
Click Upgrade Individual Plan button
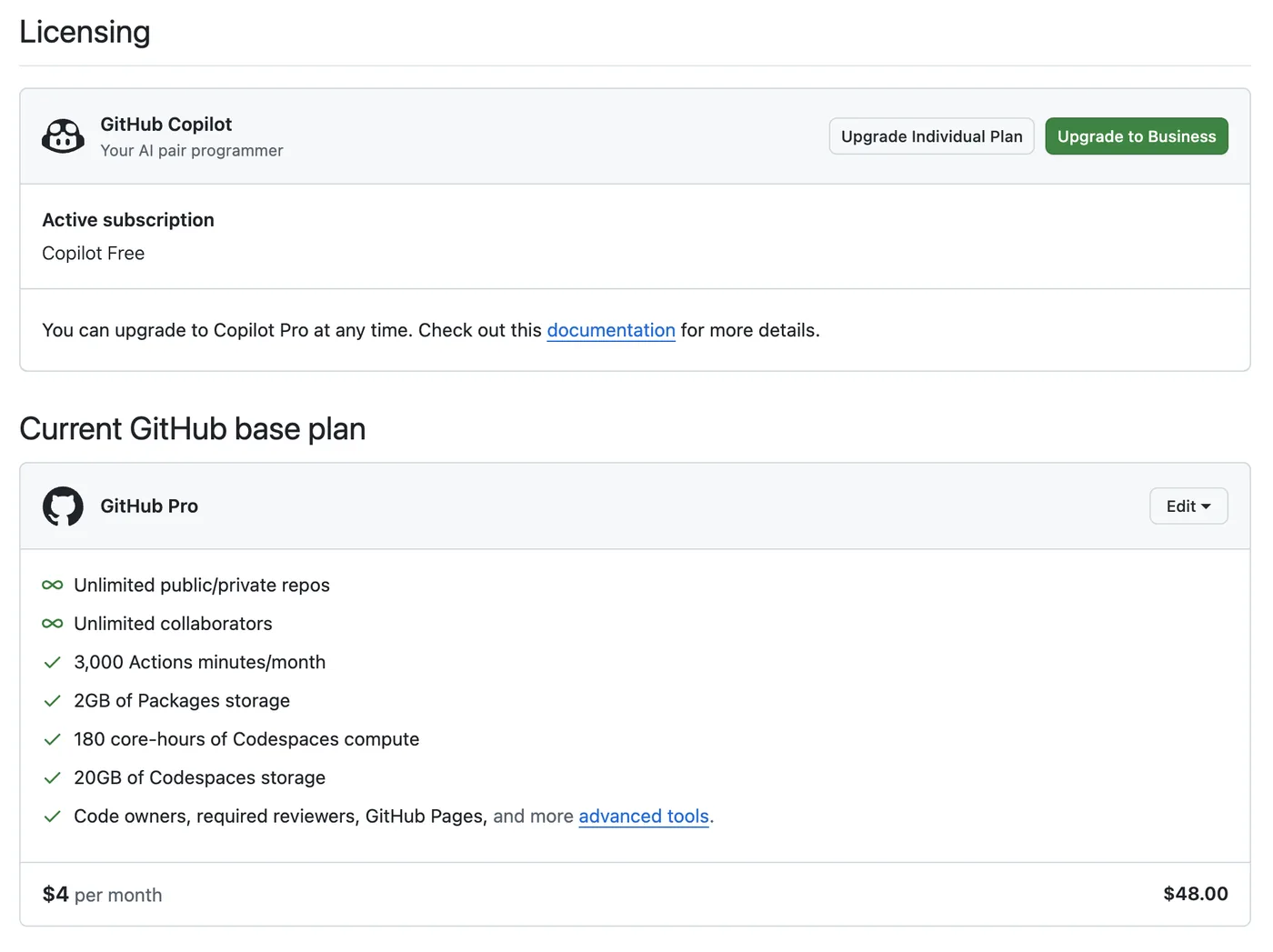click(931, 136)
